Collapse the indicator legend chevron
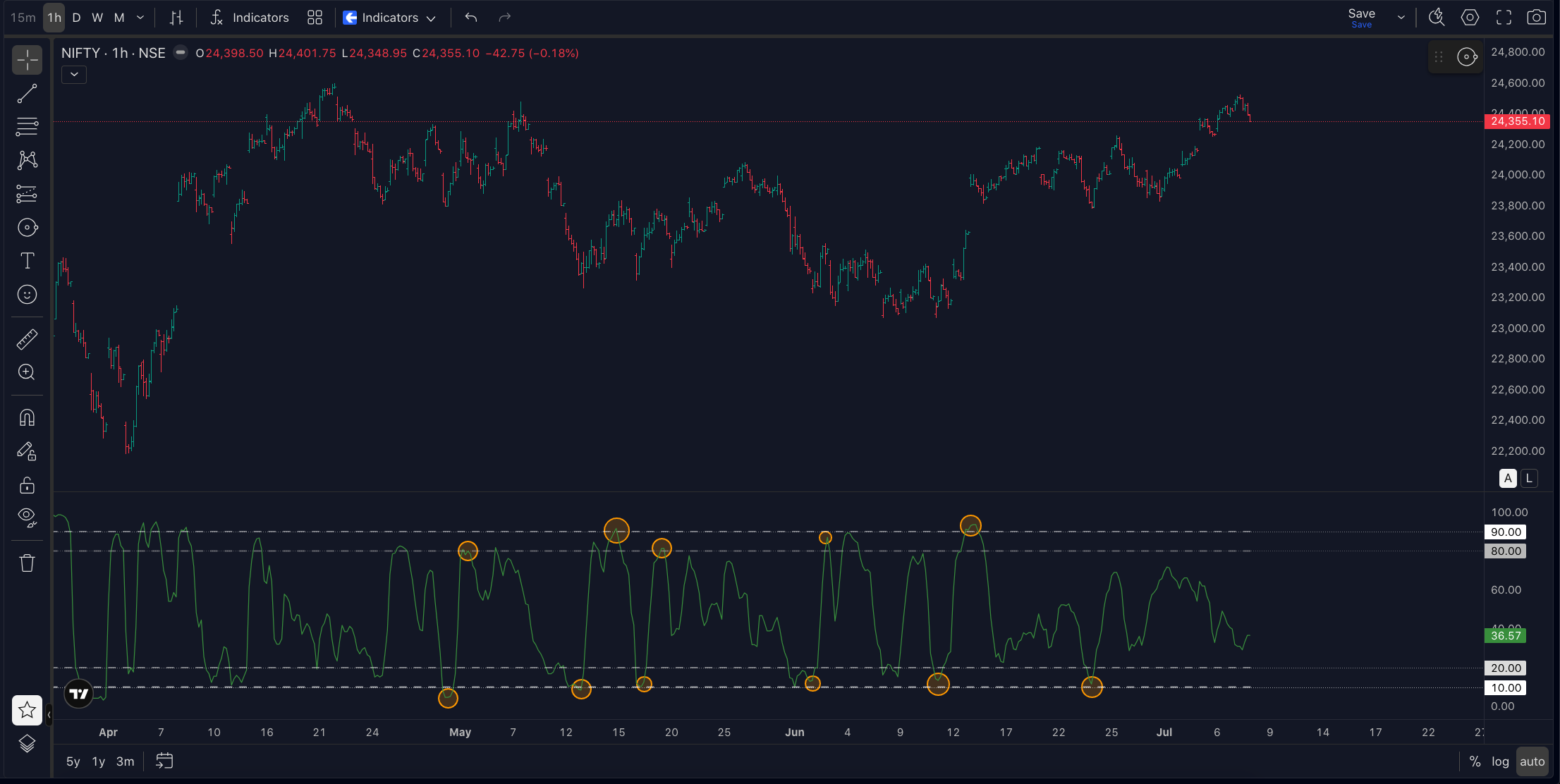Image resolution: width=1560 pixels, height=784 pixels. click(74, 75)
